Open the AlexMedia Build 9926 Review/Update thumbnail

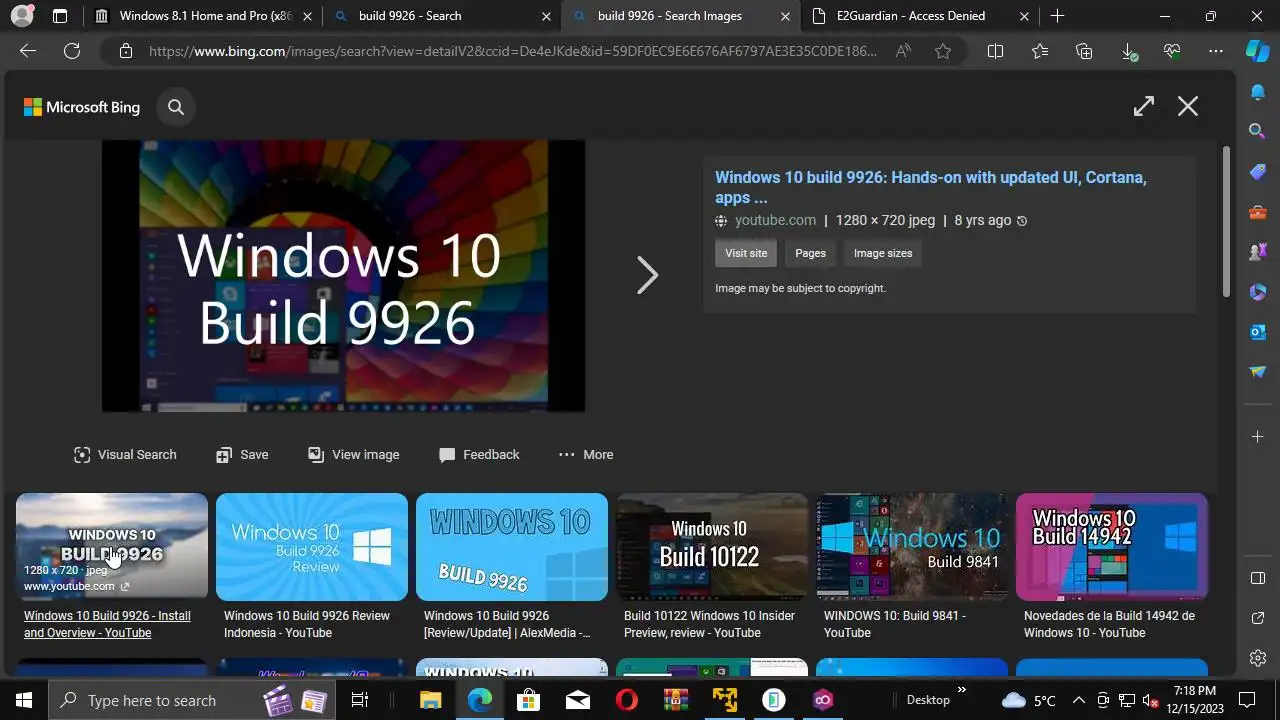(x=512, y=547)
